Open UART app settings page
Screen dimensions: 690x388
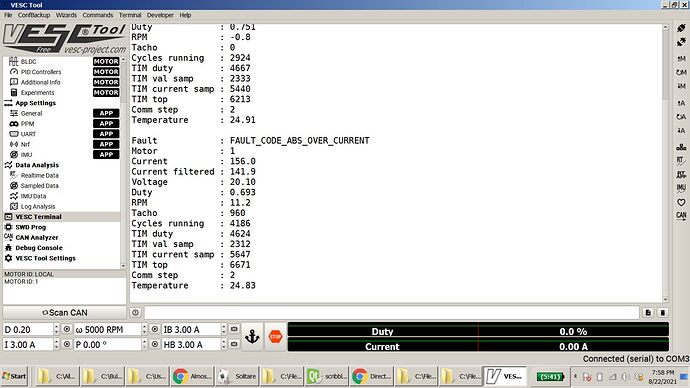point(62,134)
